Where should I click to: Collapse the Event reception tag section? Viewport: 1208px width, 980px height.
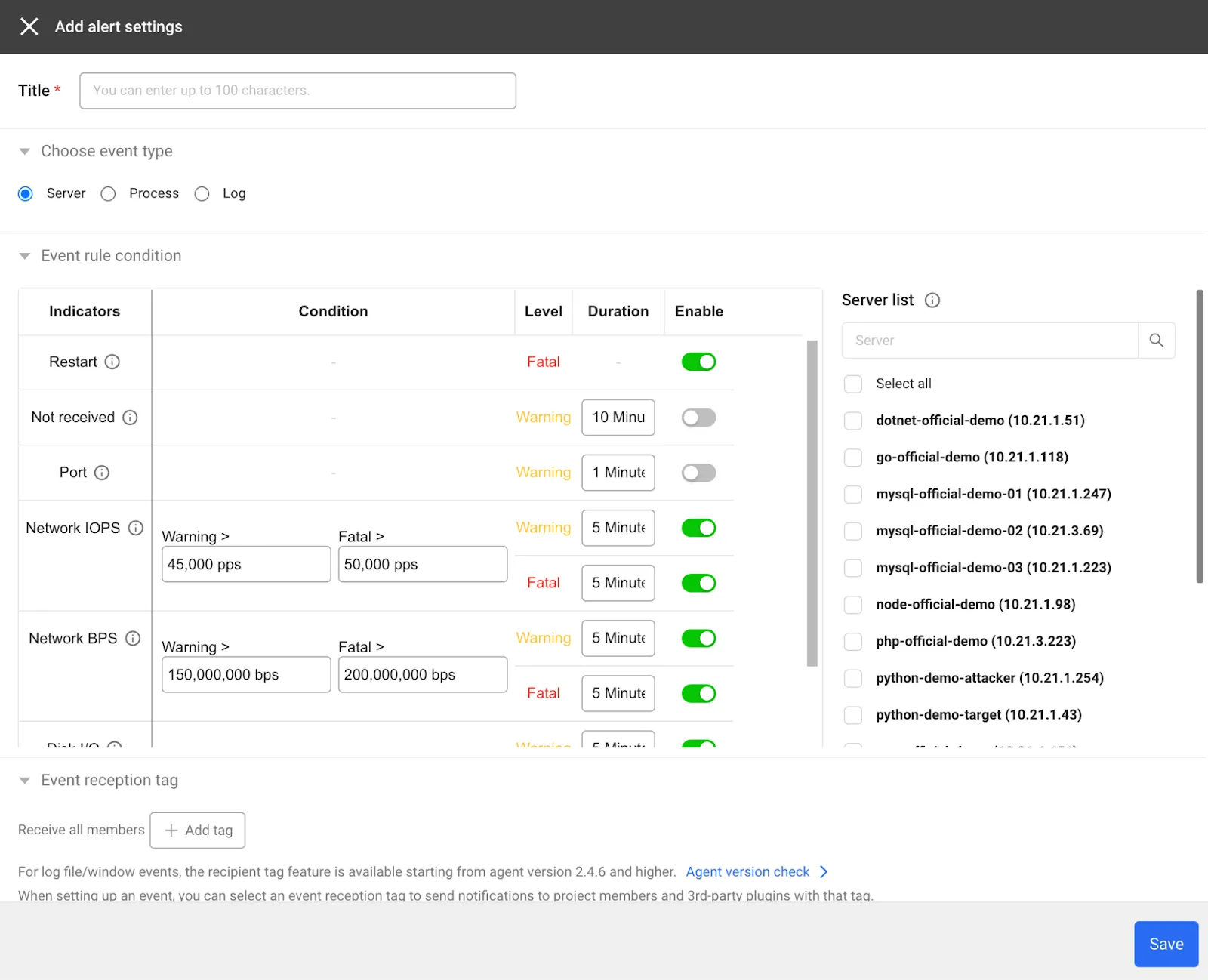pyautogui.click(x=25, y=781)
